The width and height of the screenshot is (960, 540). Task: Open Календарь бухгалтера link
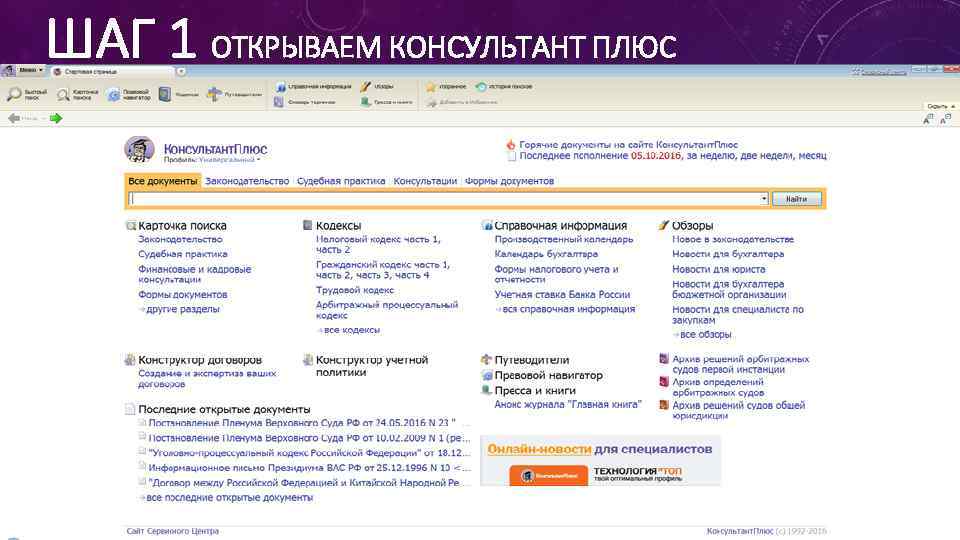pos(546,254)
